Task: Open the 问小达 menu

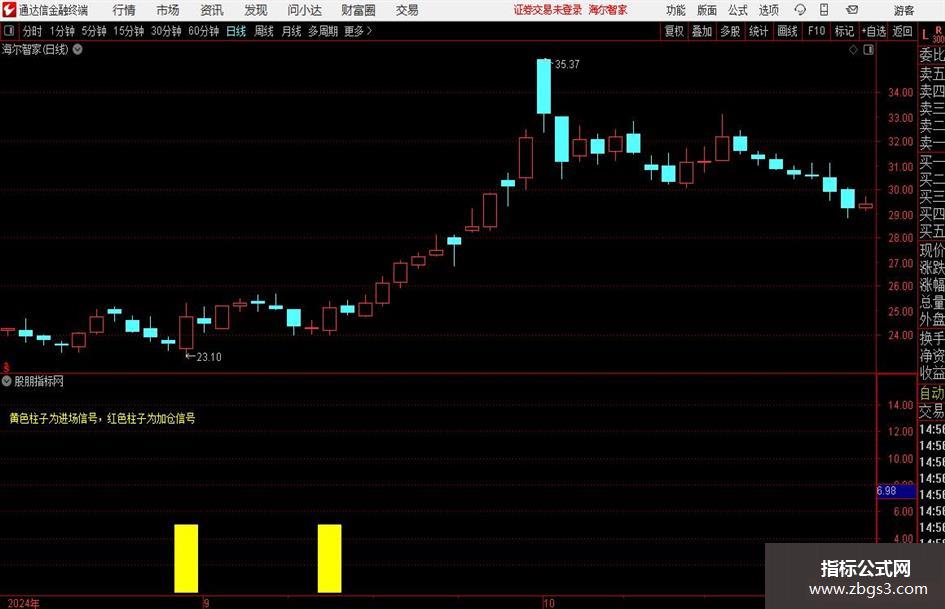Action: [x=304, y=10]
